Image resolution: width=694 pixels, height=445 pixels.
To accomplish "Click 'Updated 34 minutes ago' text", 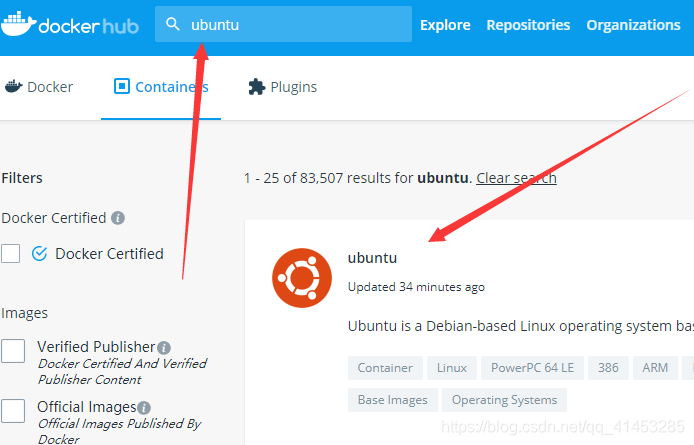I will point(416,287).
